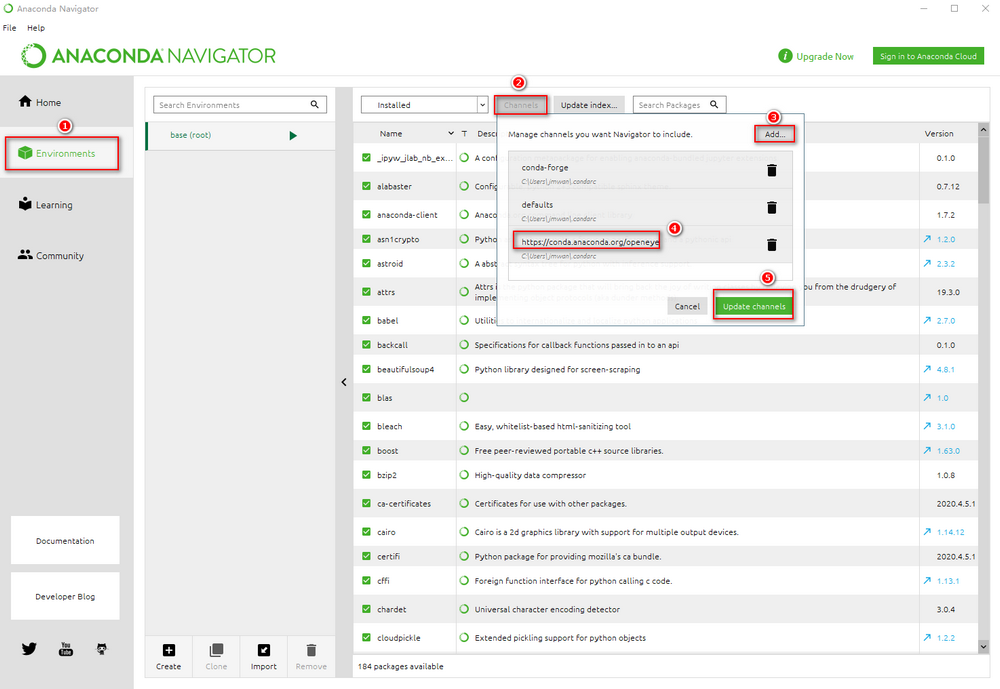Screen dimensions: 1000x689
Task: Click the Update channels button
Action: point(754,306)
